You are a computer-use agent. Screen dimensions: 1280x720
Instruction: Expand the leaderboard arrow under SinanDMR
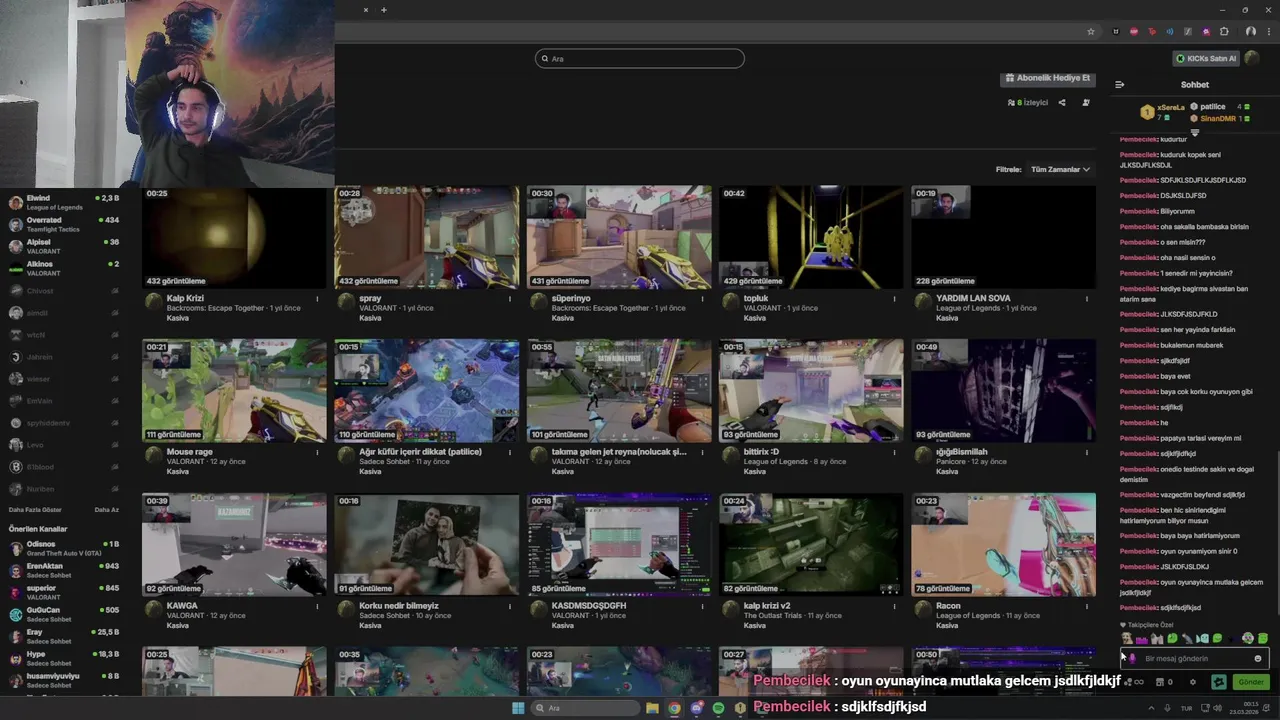tap(1194, 132)
